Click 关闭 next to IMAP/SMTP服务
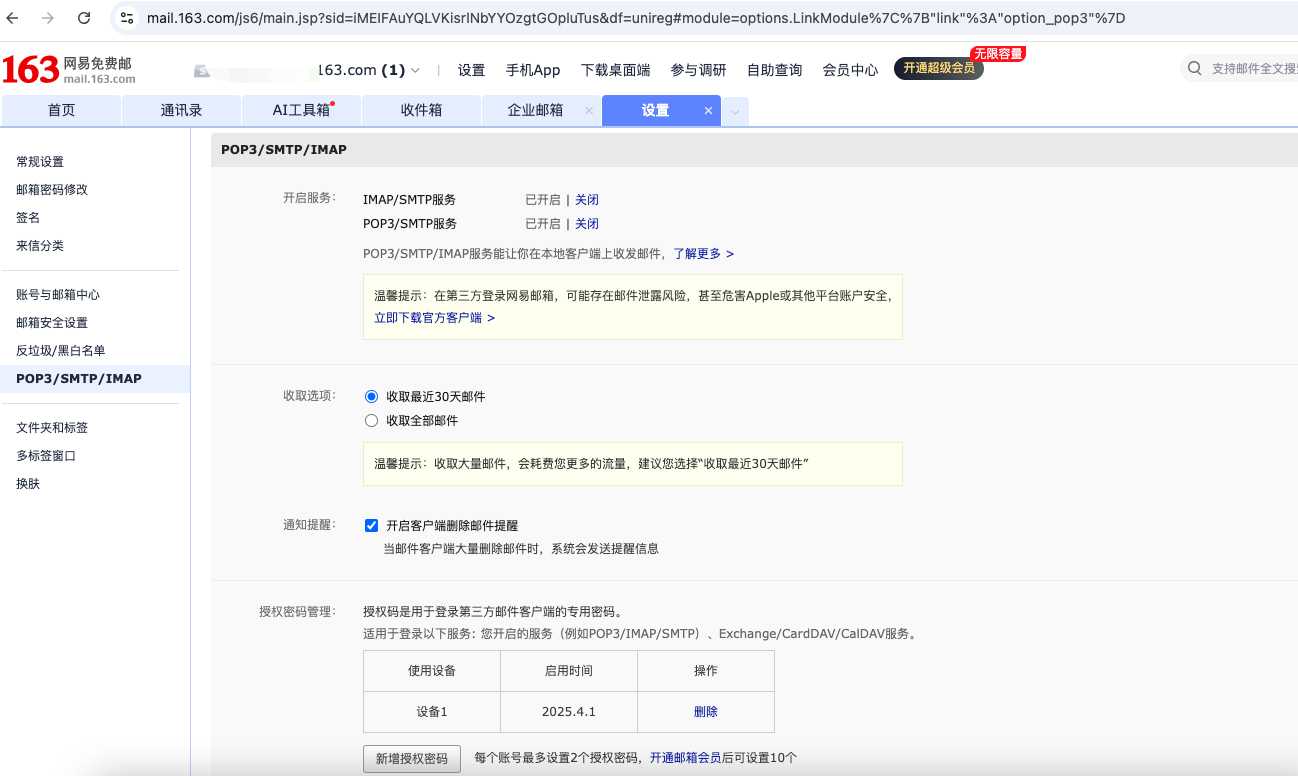This screenshot has width=1298, height=776. coord(587,200)
